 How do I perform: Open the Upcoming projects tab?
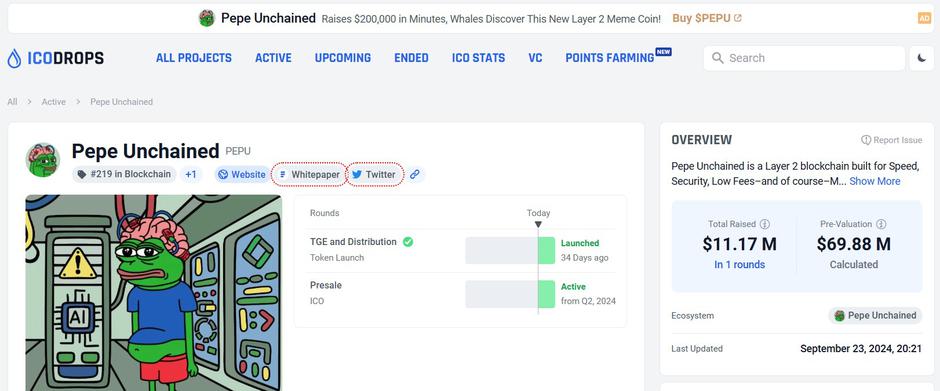tap(343, 58)
